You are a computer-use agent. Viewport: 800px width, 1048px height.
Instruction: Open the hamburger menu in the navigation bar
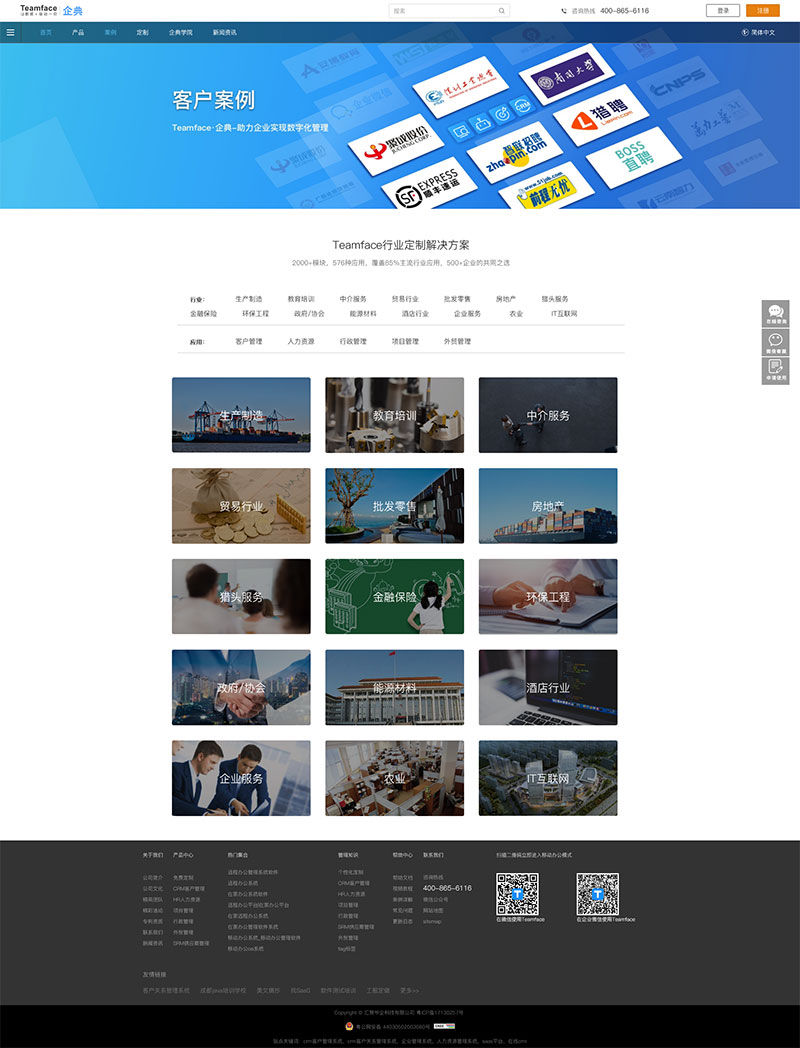tap(11, 32)
